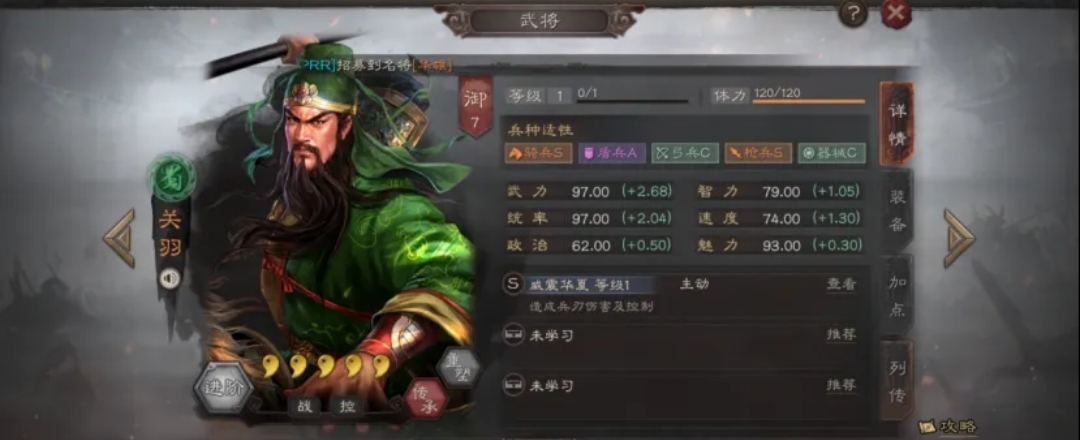Screen dimensions: 1080x440
Task: Click the S-rank skill icon 威震华夏
Action: [x=512, y=285]
